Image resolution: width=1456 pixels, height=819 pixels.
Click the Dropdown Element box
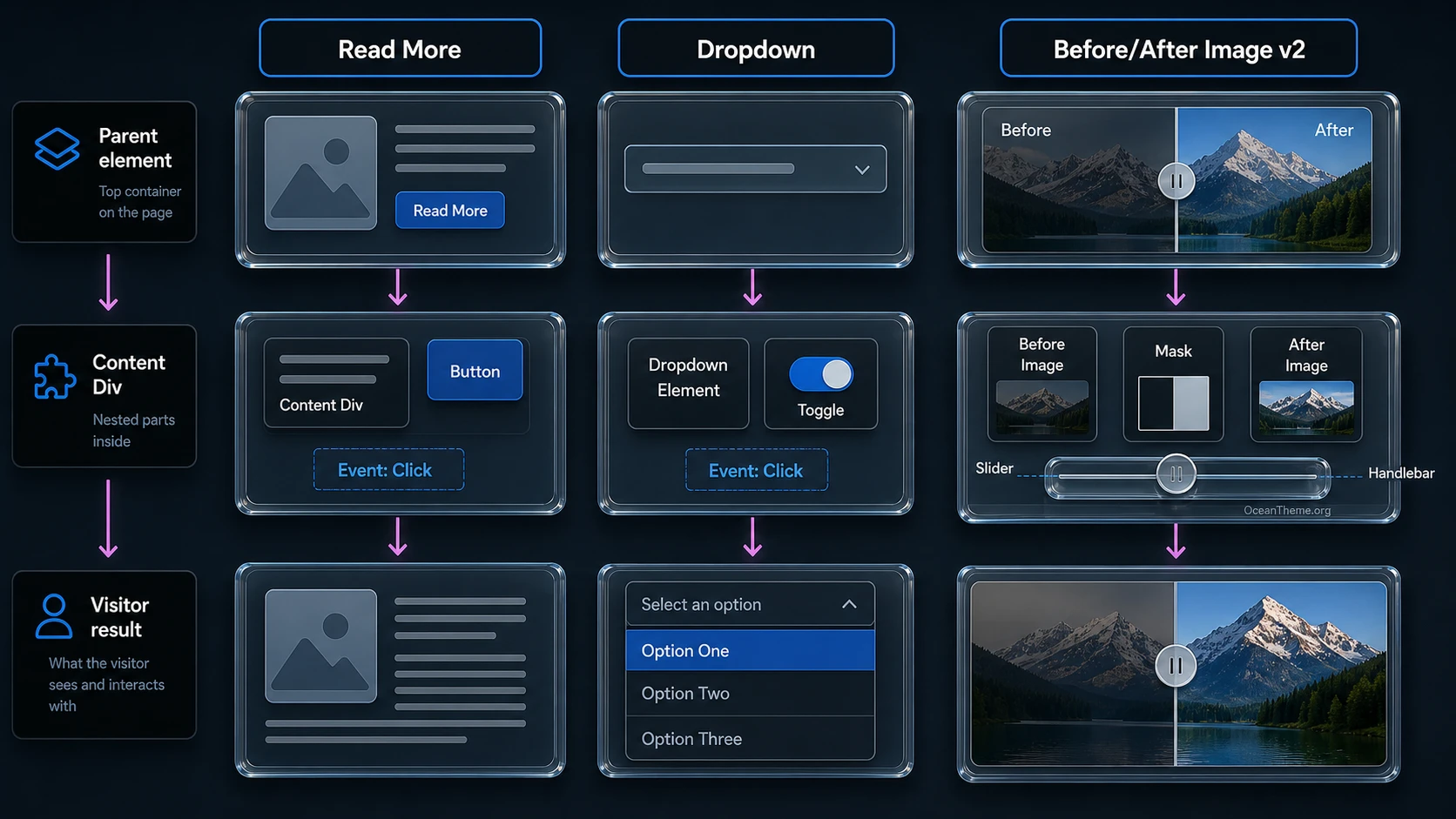click(x=688, y=383)
